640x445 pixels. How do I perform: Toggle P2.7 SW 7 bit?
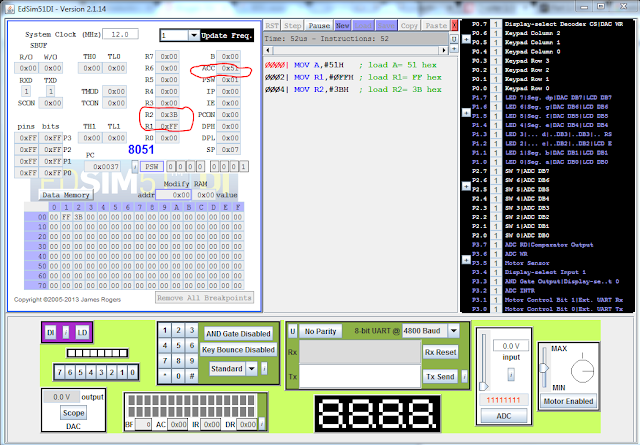[496, 171]
